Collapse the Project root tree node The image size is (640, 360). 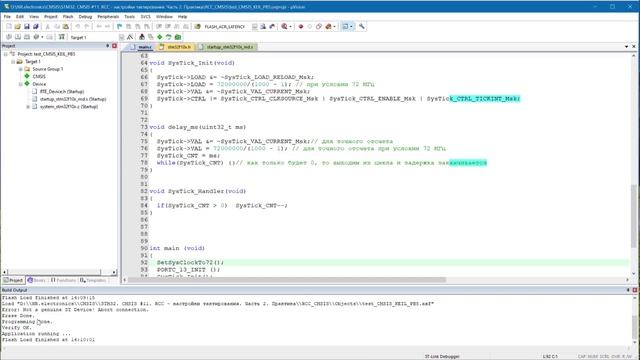point(5,54)
